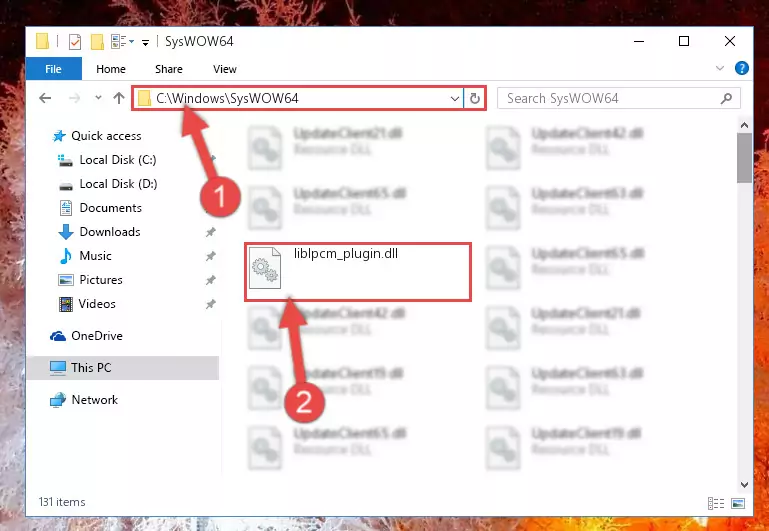Expand the ribbon with the chevron
The image size is (769, 531).
click(719, 68)
